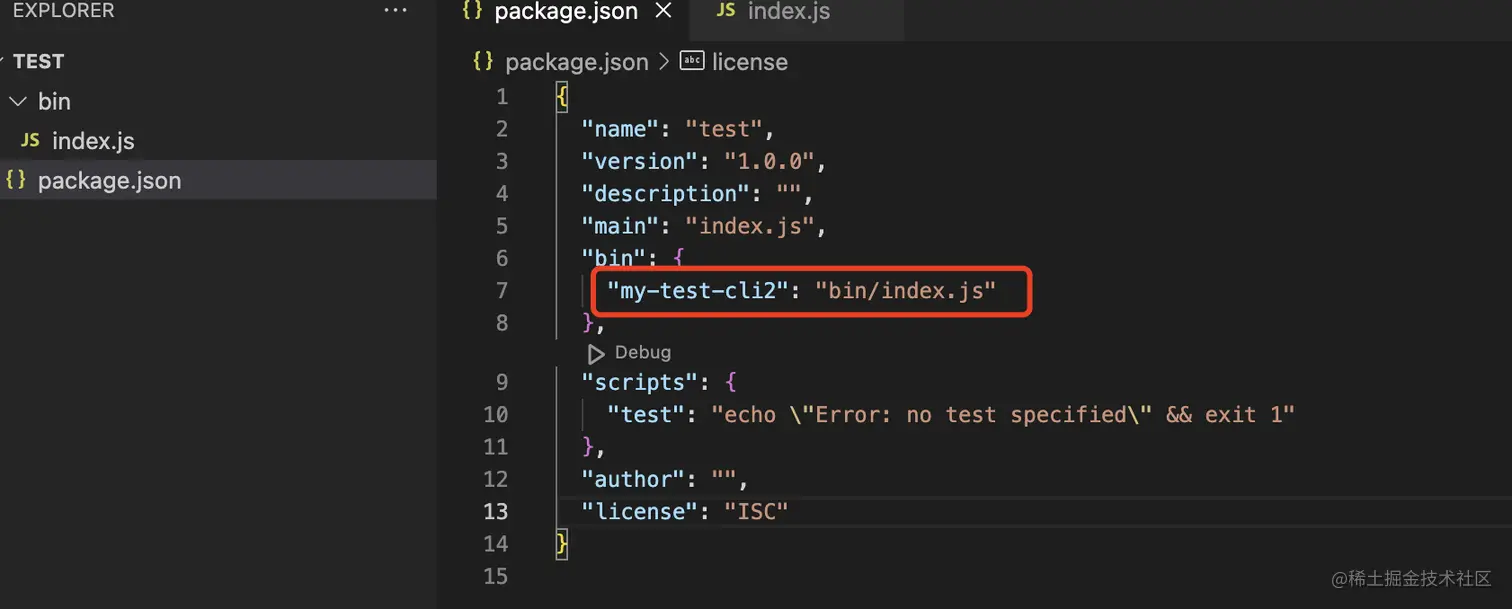Viewport: 1512px width, 609px height.
Task: Select the package.json editor tab
Action: pos(565,12)
